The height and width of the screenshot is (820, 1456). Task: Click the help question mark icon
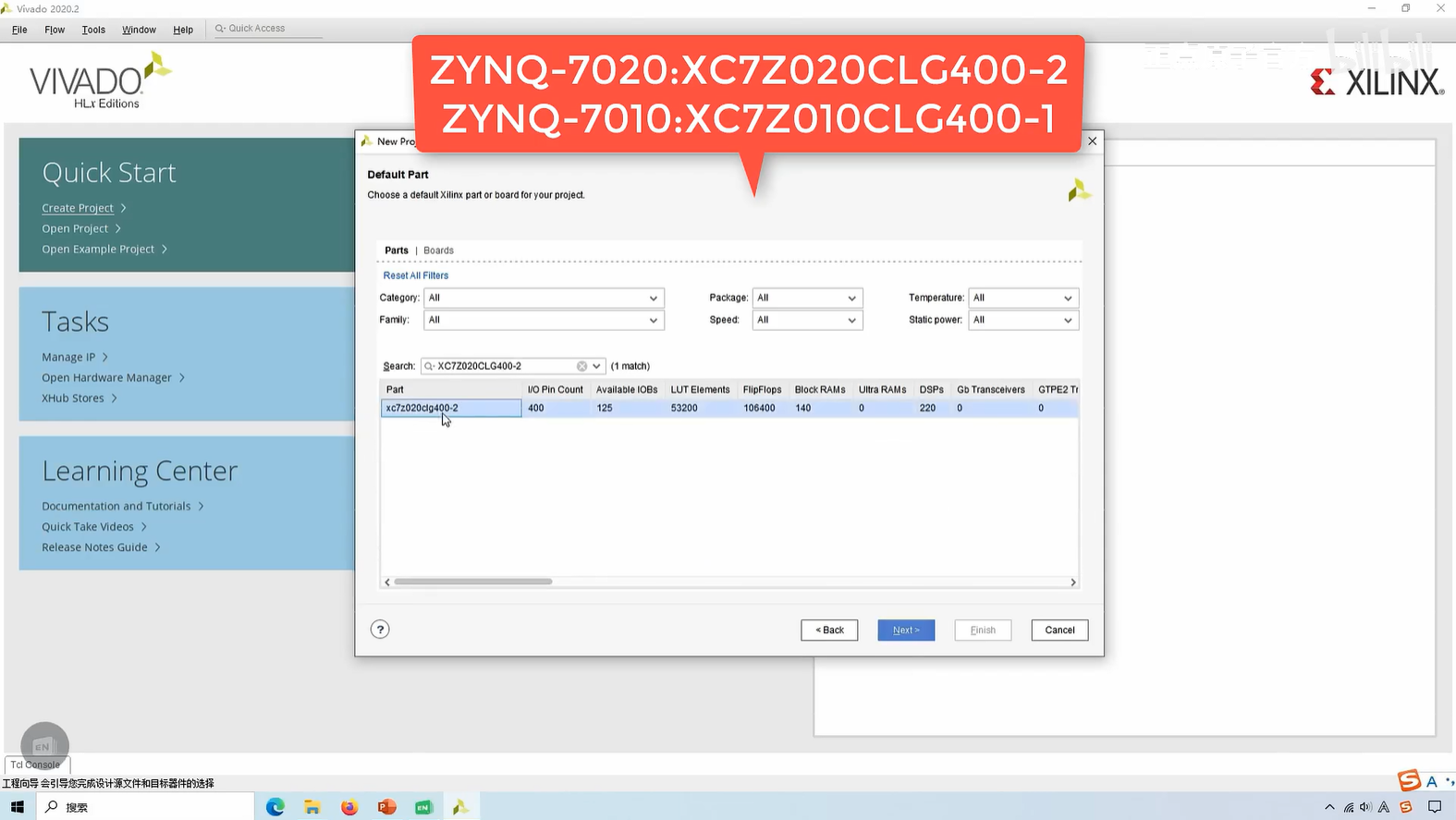click(380, 630)
